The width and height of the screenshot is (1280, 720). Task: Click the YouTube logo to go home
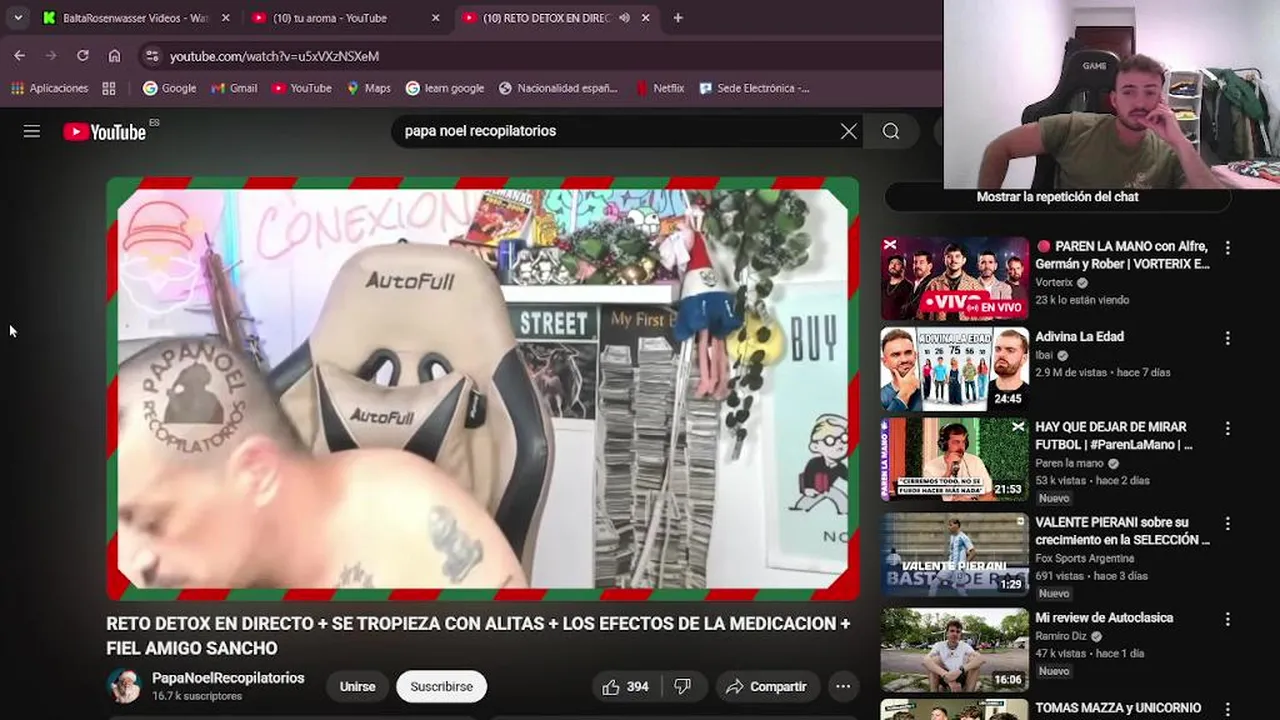[x=105, y=131]
